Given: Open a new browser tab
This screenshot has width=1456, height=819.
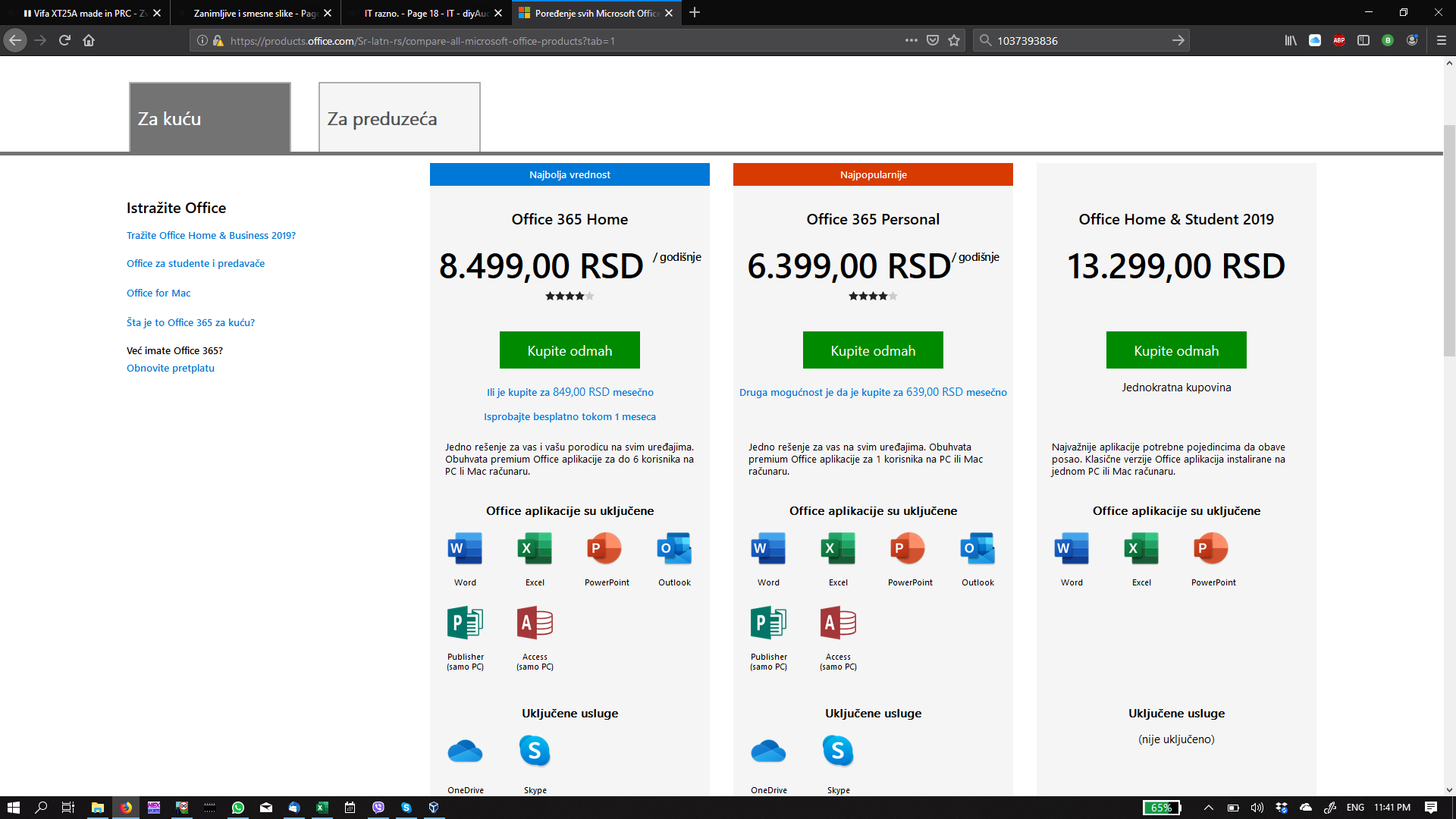Looking at the screenshot, I should [695, 12].
